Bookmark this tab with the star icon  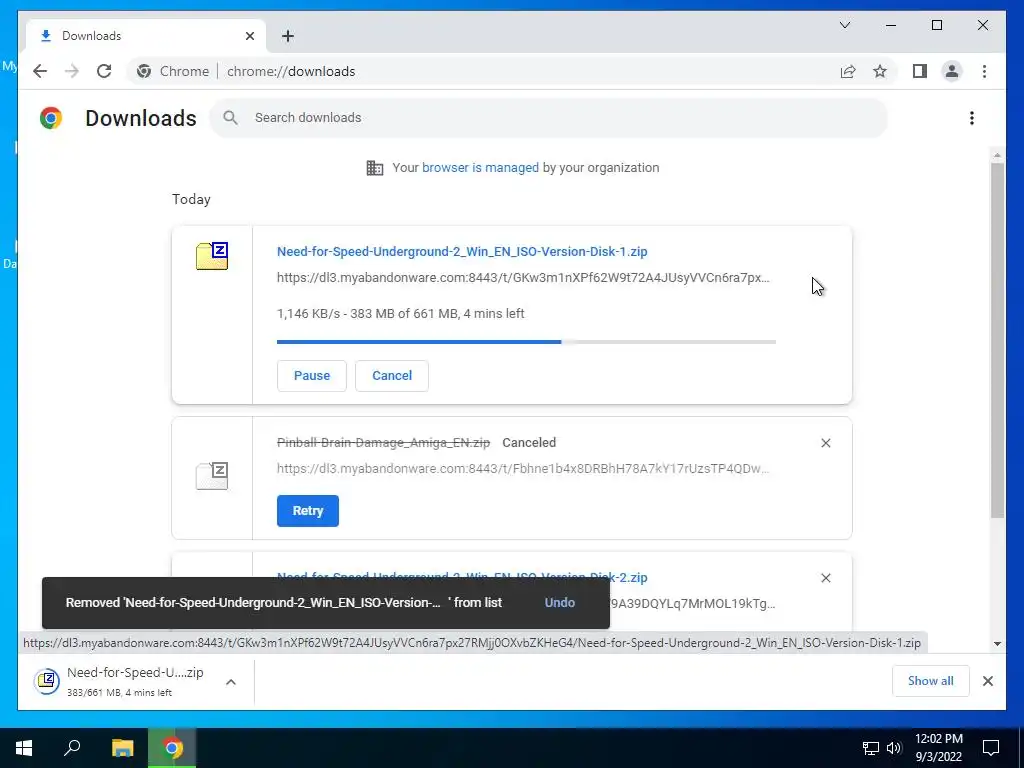880,71
